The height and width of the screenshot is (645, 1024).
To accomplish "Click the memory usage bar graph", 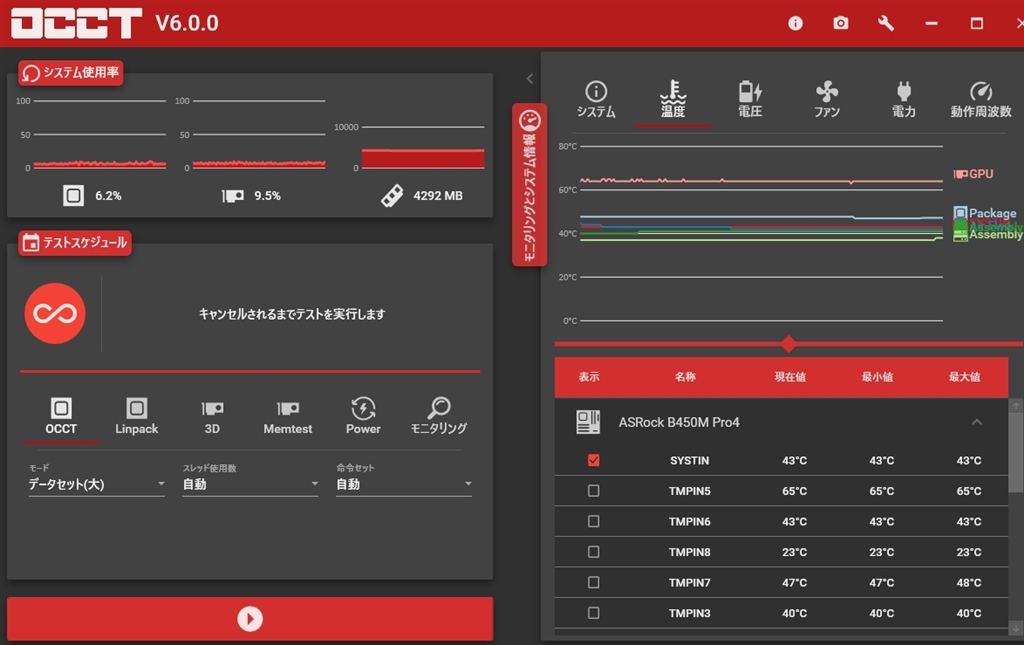I will [423, 159].
